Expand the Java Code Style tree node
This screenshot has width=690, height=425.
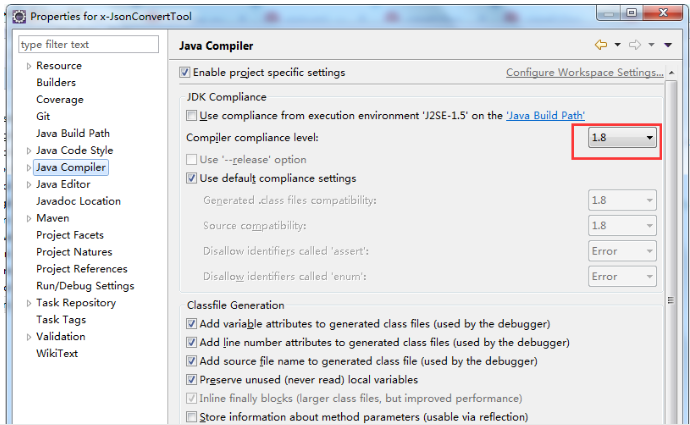pyautogui.click(x=29, y=151)
